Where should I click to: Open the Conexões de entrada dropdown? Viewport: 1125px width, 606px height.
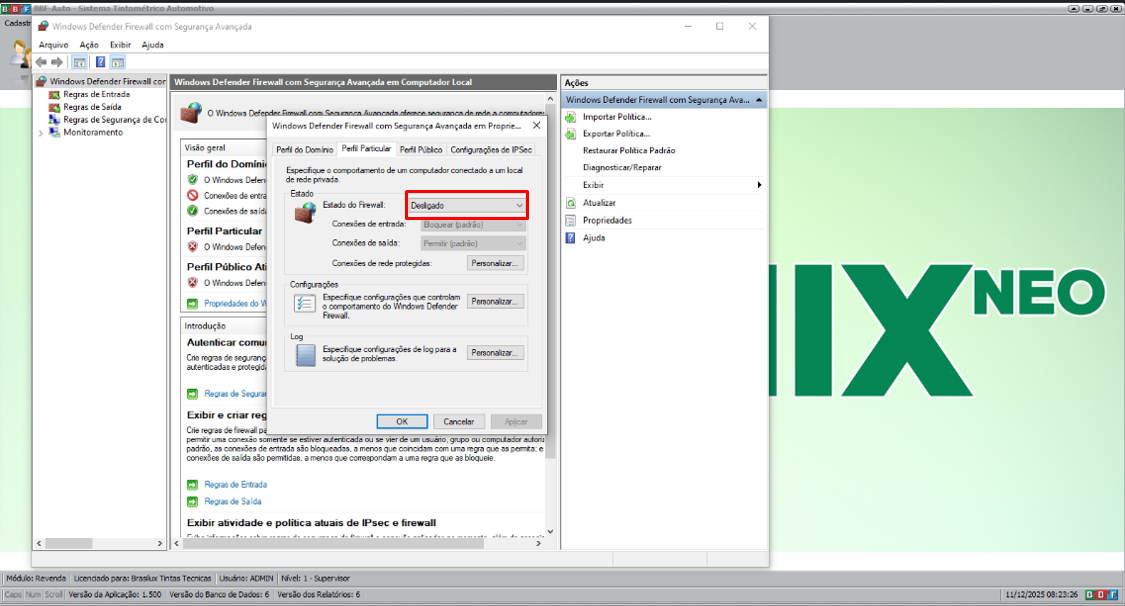473,224
